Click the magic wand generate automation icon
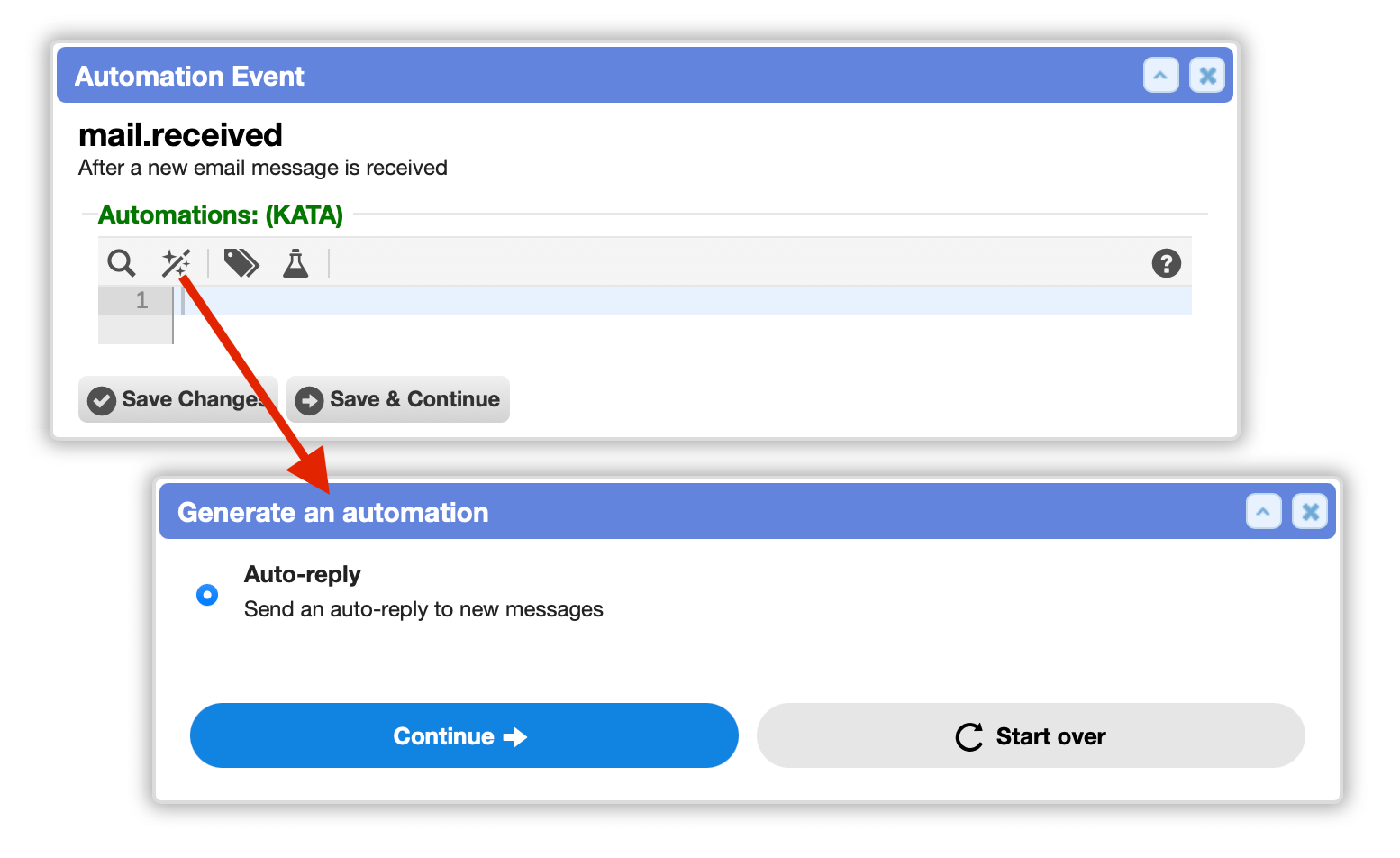 (x=176, y=263)
